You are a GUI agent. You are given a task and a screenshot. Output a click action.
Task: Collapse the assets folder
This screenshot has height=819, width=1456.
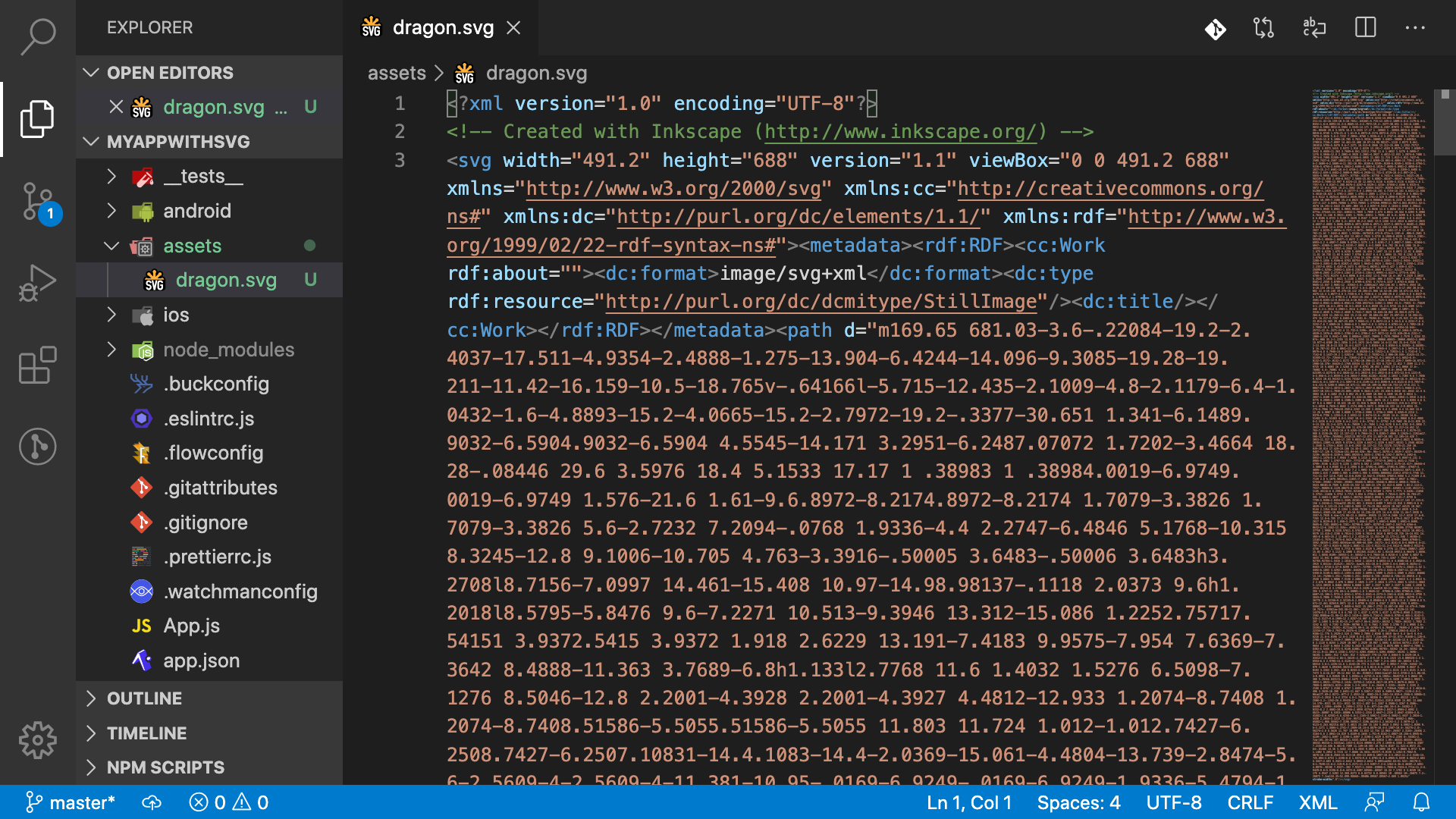click(192, 246)
